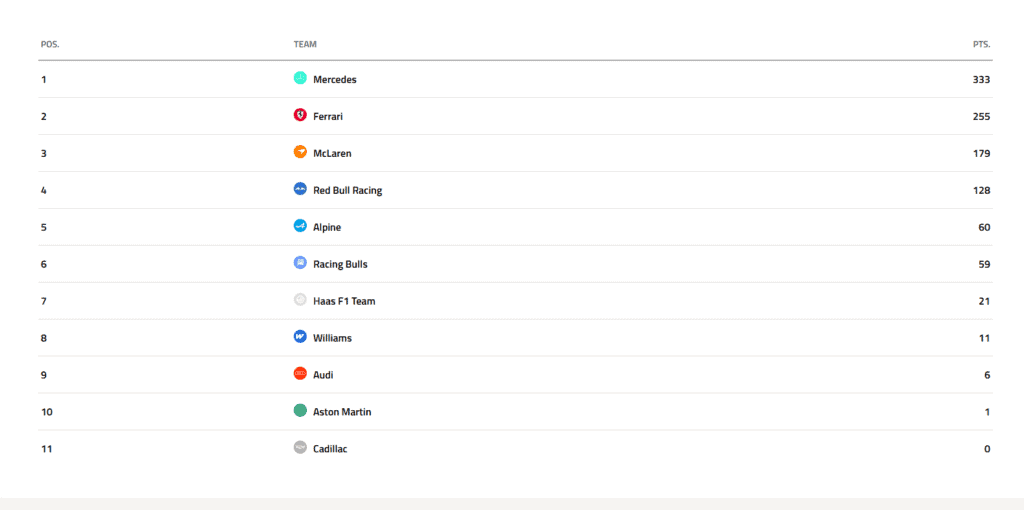Open the Williams team name link
Viewport: 1024px width, 510px height.
click(332, 338)
